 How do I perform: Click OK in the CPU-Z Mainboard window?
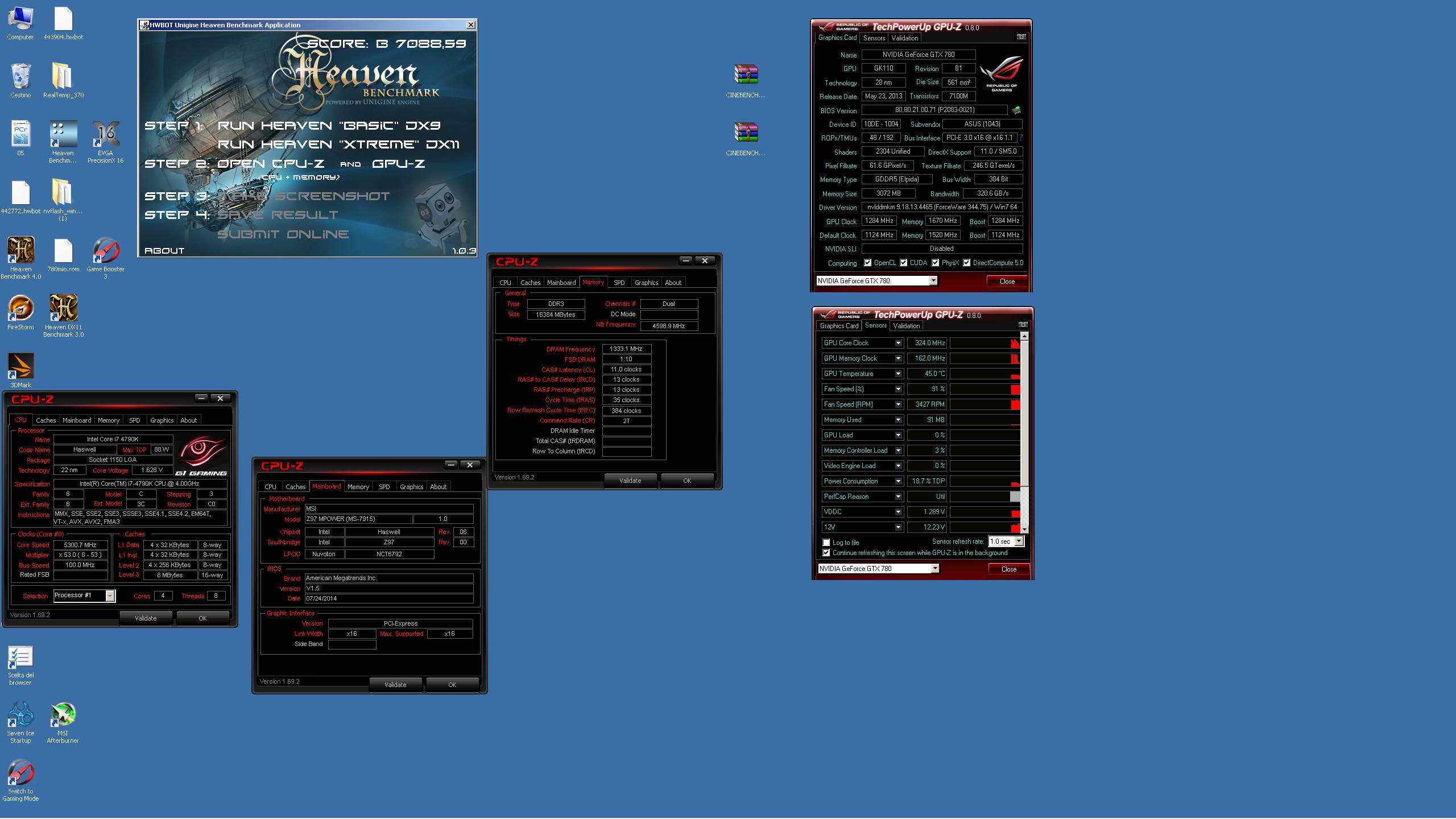click(452, 685)
